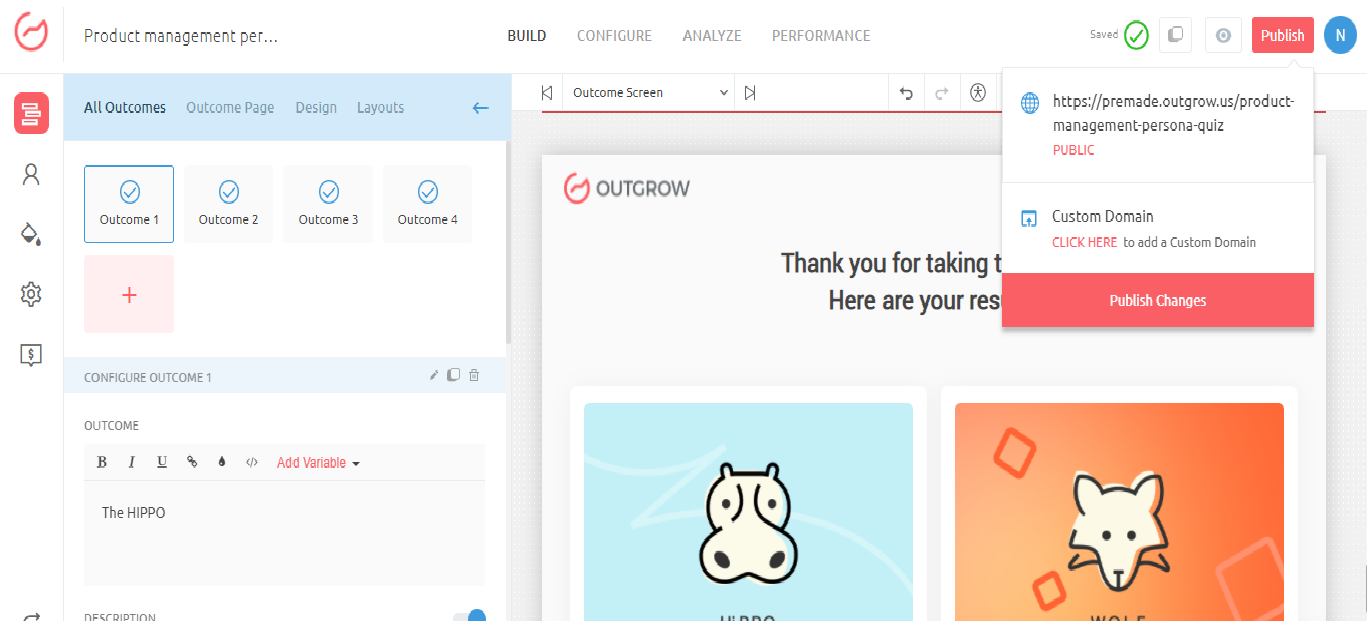Viewport: 1367px width, 621px height.
Task: Expand the Add Variable dropdown
Action: (x=318, y=462)
